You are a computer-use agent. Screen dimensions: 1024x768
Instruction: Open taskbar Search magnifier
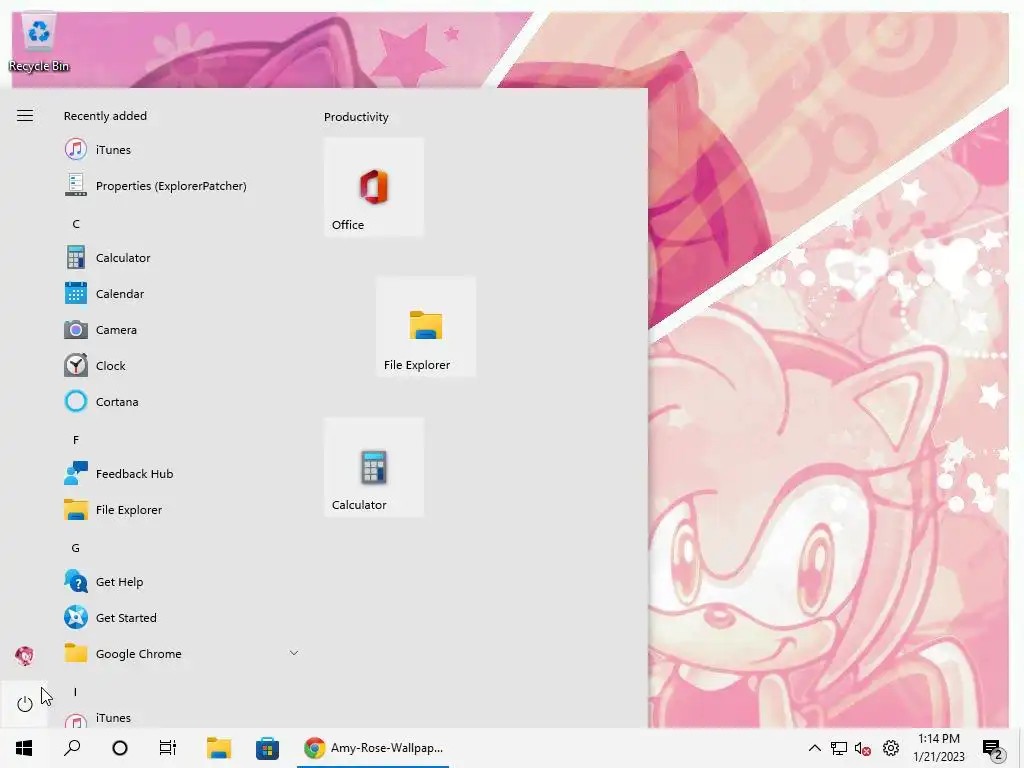pyautogui.click(x=72, y=748)
